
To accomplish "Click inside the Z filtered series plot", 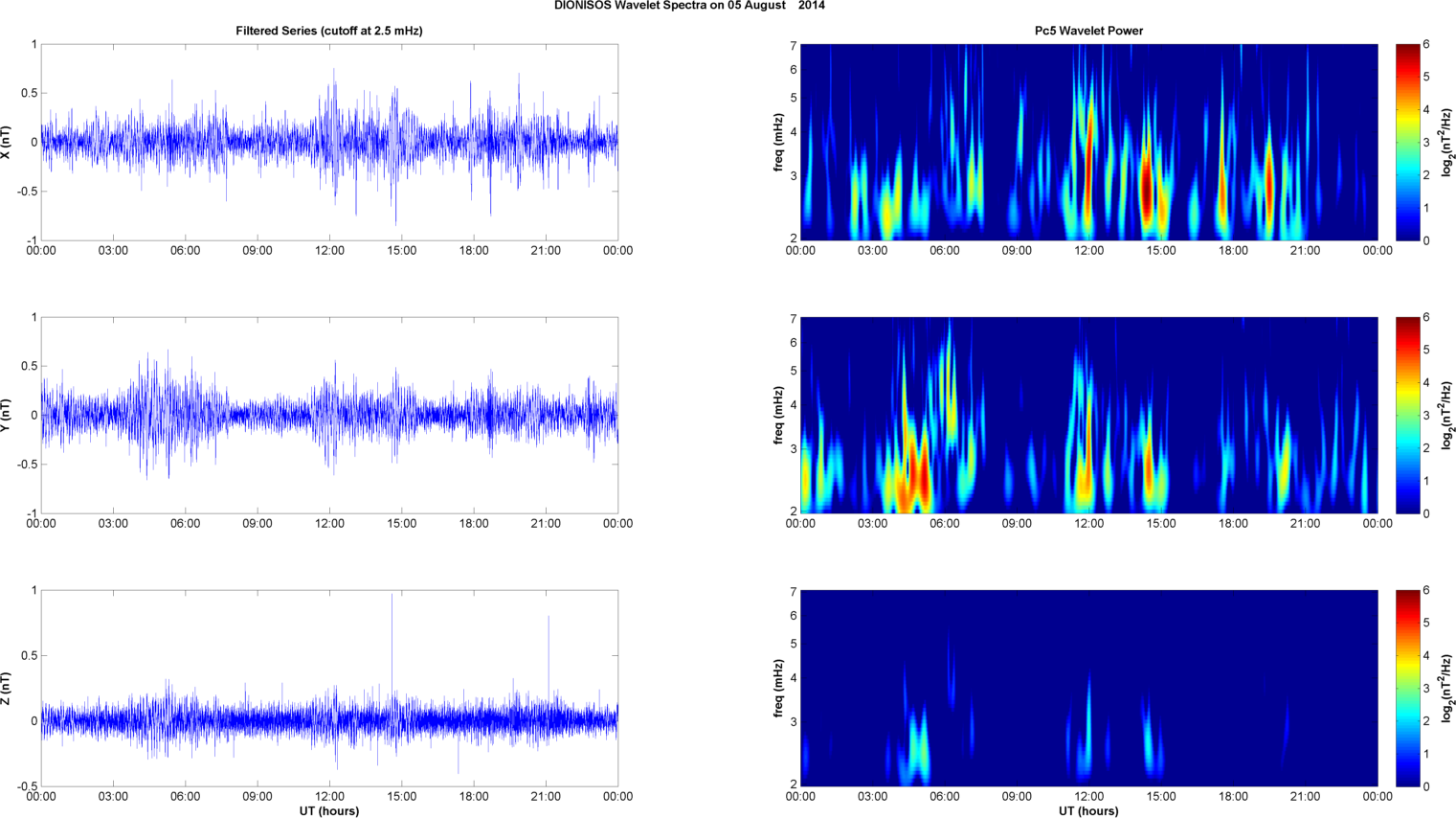I will pyautogui.click(x=329, y=688).
